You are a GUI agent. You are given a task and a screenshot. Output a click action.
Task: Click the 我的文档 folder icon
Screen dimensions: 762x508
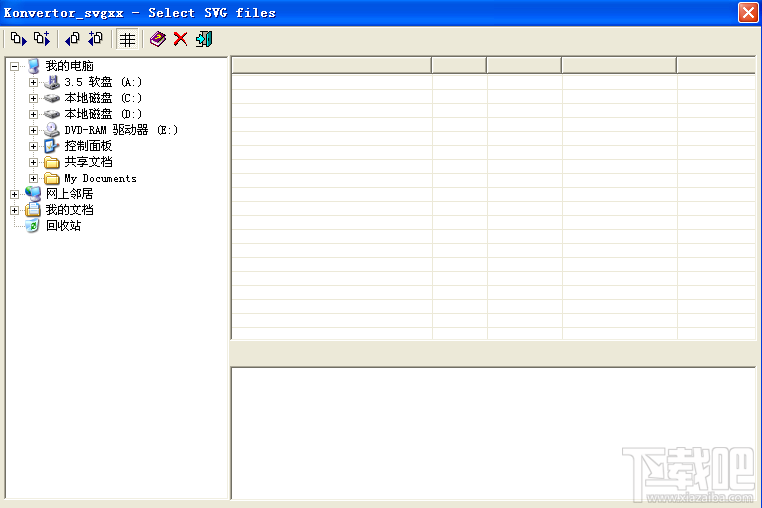pyautogui.click(x=33, y=210)
